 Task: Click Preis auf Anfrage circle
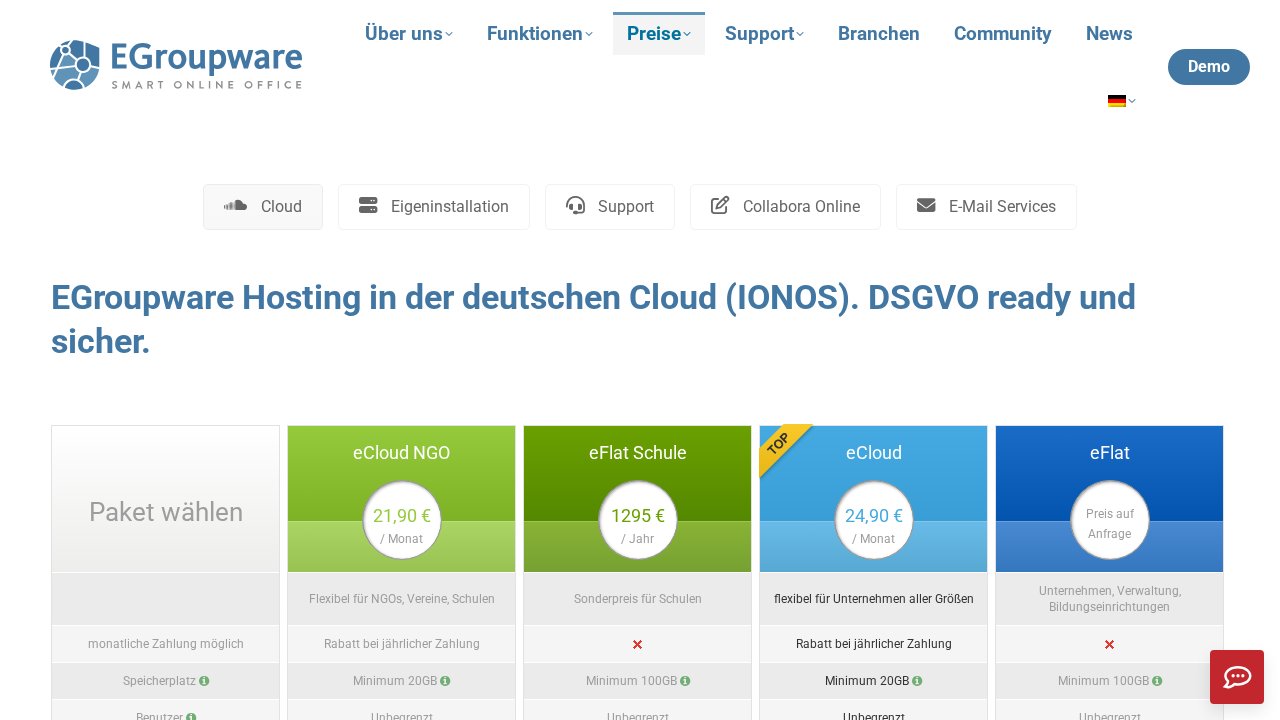coord(1110,520)
